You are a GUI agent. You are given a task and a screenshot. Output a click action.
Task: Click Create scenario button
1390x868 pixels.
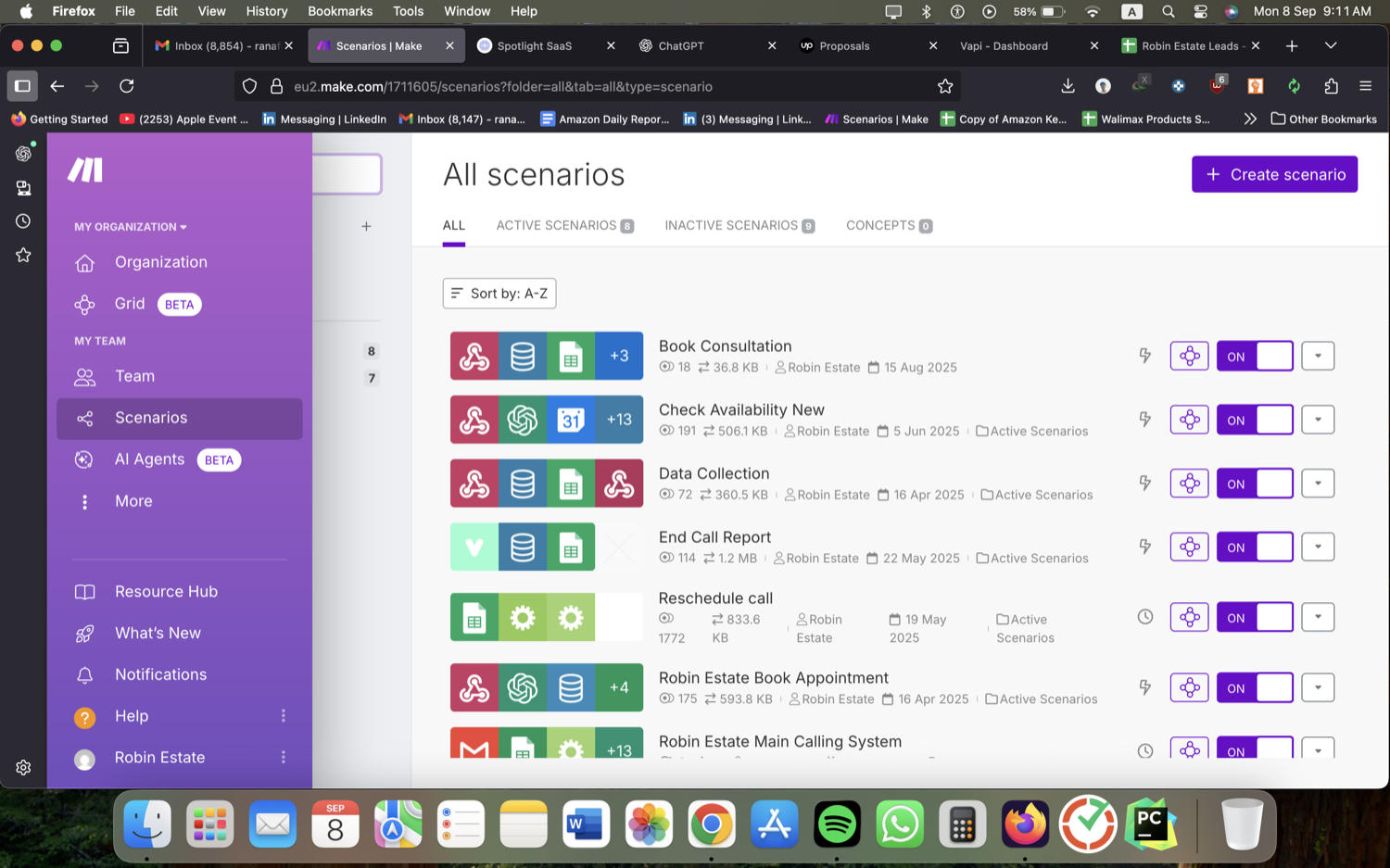[1274, 174]
